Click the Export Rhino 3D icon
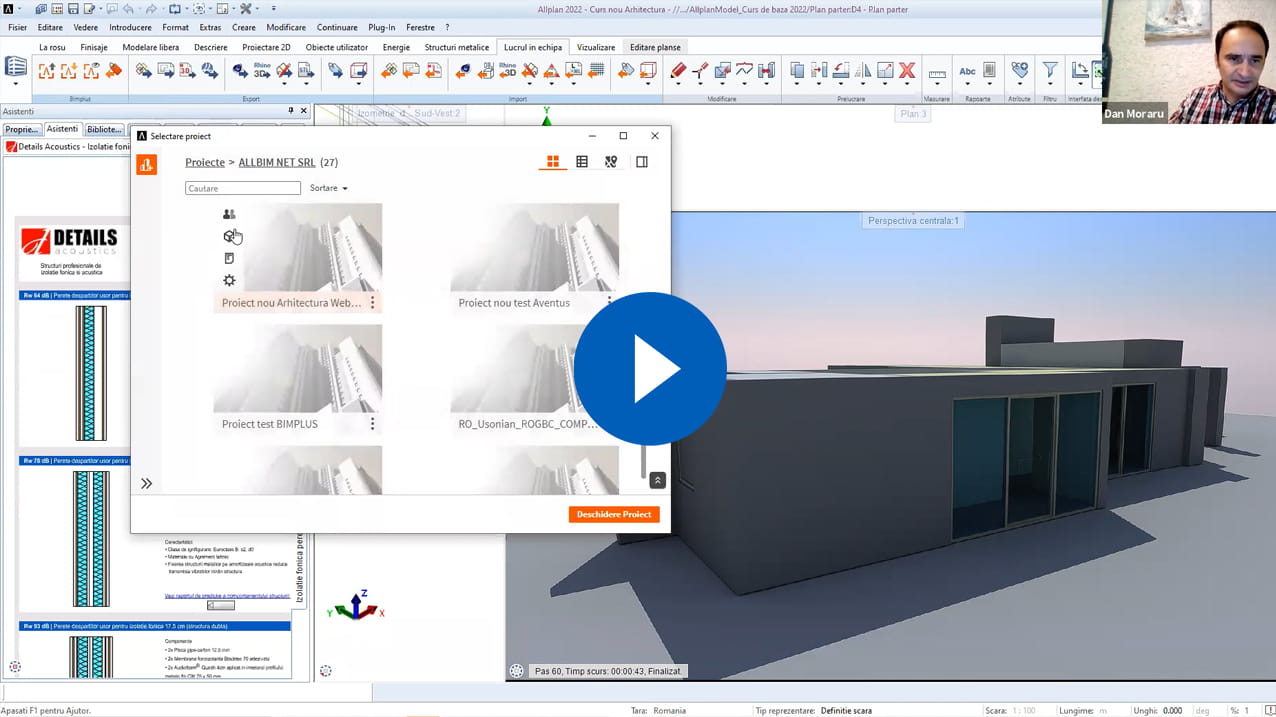This screenshot has height=717, width=1276. click(262, 71)
